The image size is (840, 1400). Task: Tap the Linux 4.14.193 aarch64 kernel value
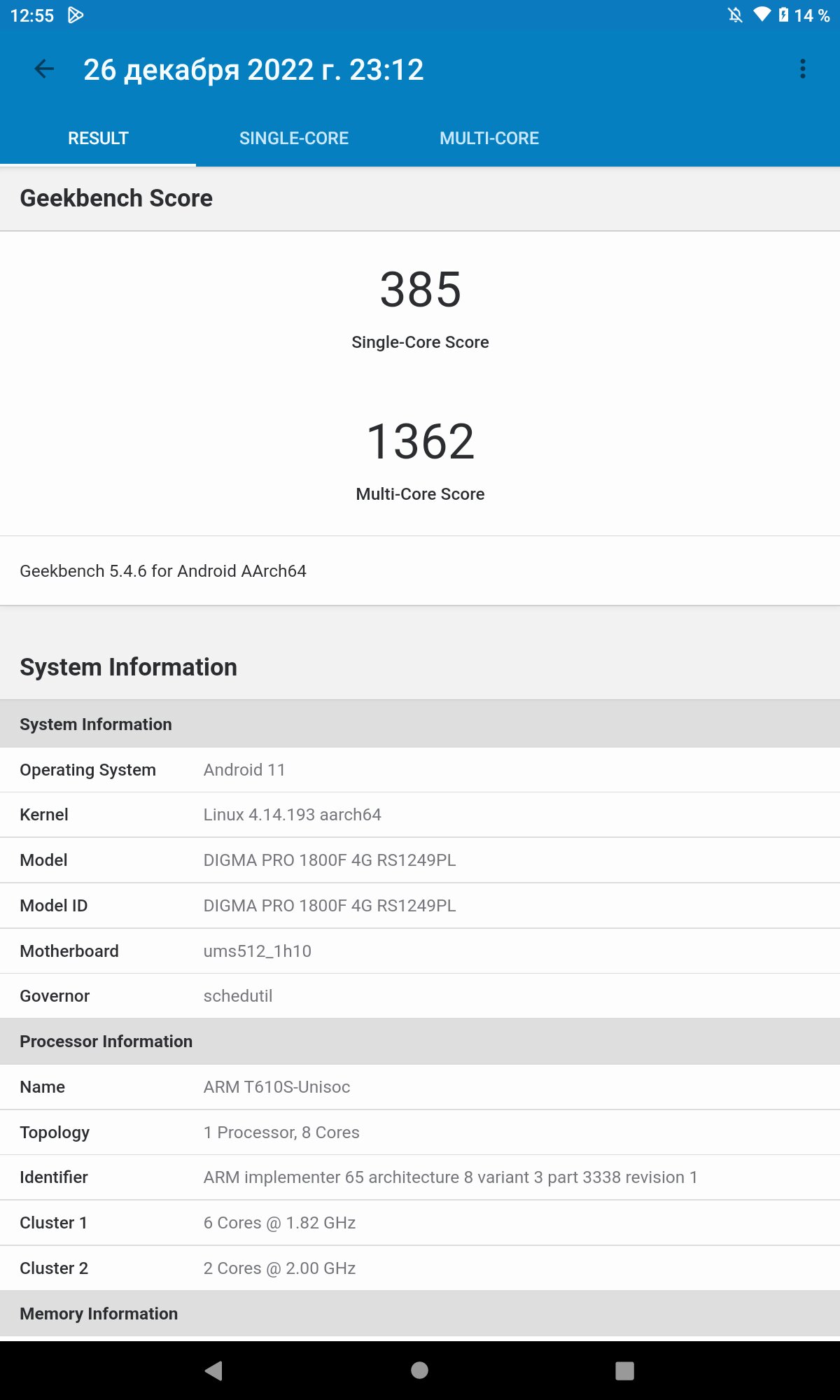point(293,815)
